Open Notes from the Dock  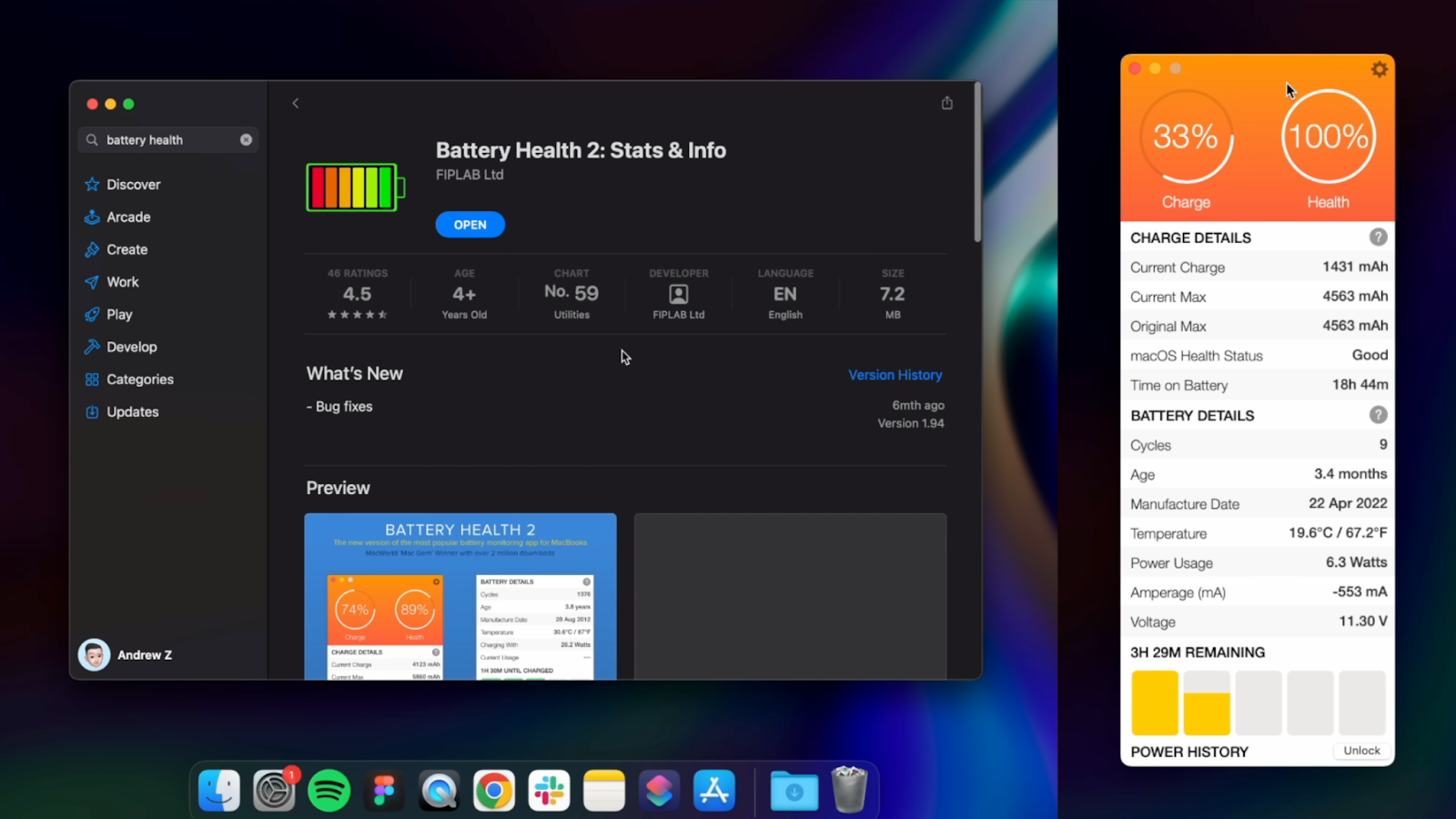604,790
